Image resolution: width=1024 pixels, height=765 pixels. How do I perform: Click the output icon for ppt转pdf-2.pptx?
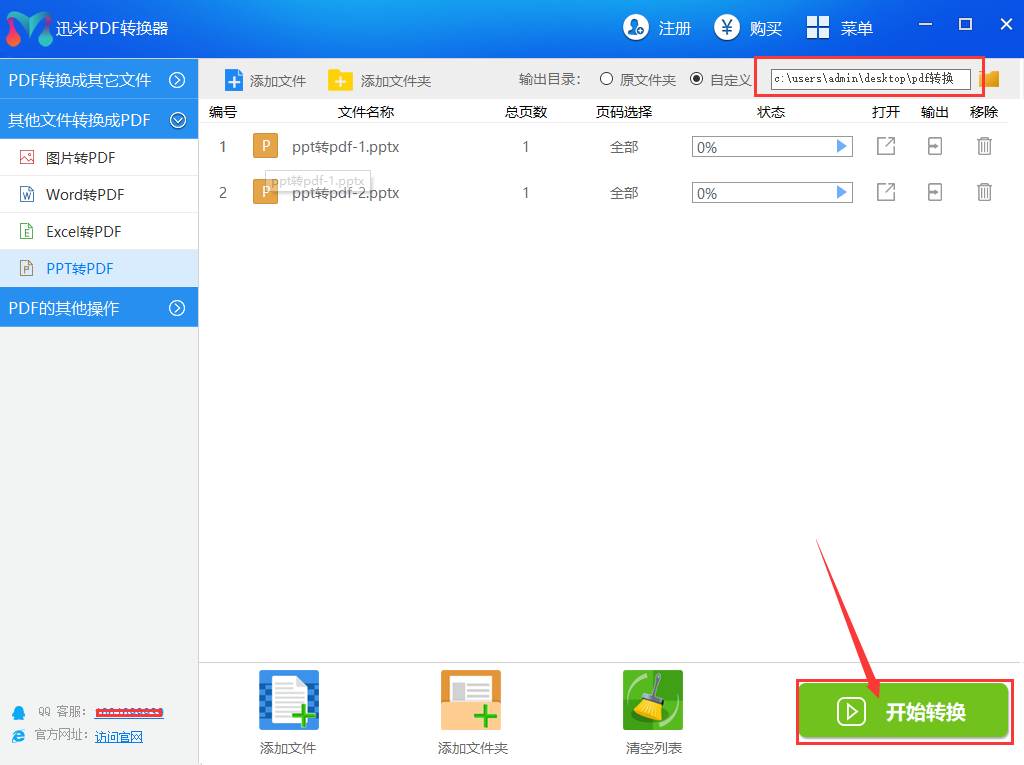pyautogui.click(x=935, y=192)
